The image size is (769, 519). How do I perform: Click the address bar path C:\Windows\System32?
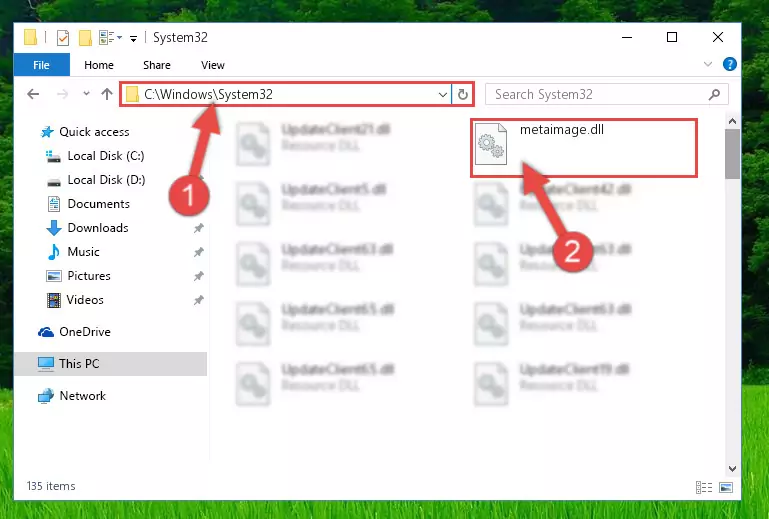[x=208, y=94]
